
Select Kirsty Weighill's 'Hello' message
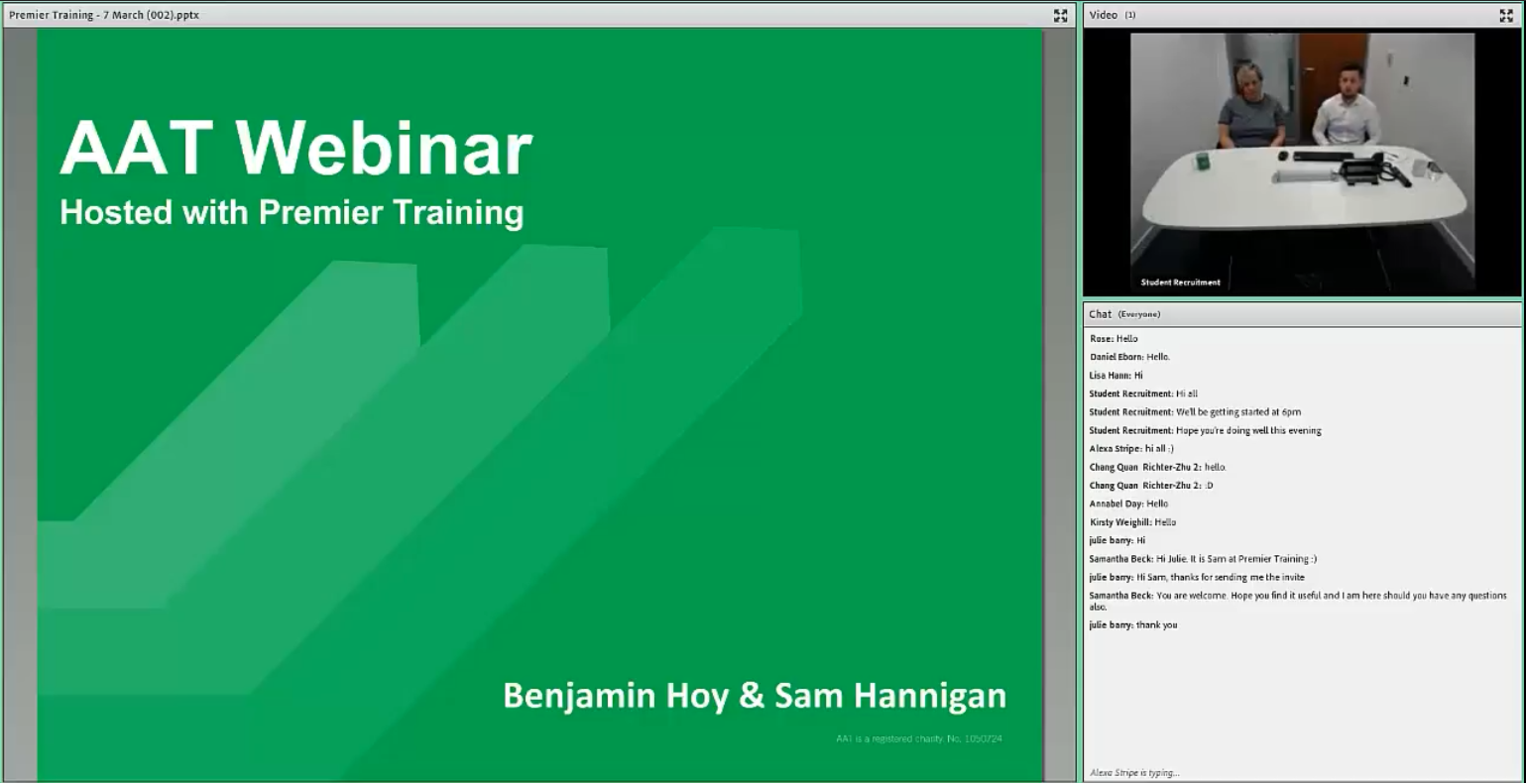click(1132, 522)
